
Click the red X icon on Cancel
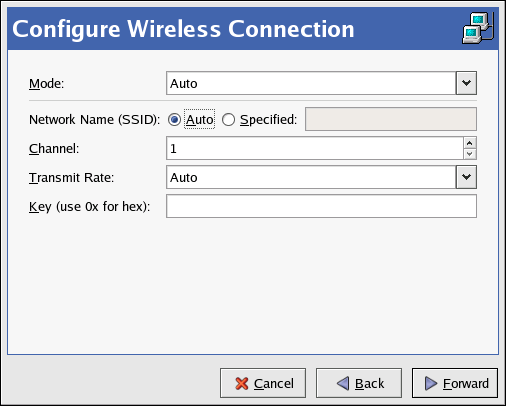pyautogui.click(x=242, y=383)
